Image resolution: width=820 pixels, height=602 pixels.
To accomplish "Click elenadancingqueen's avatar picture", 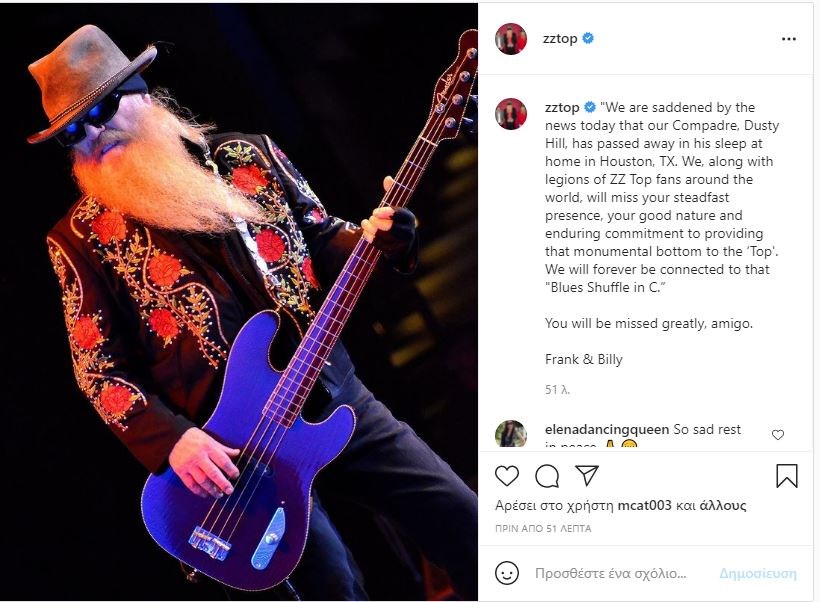I will 511,434.
